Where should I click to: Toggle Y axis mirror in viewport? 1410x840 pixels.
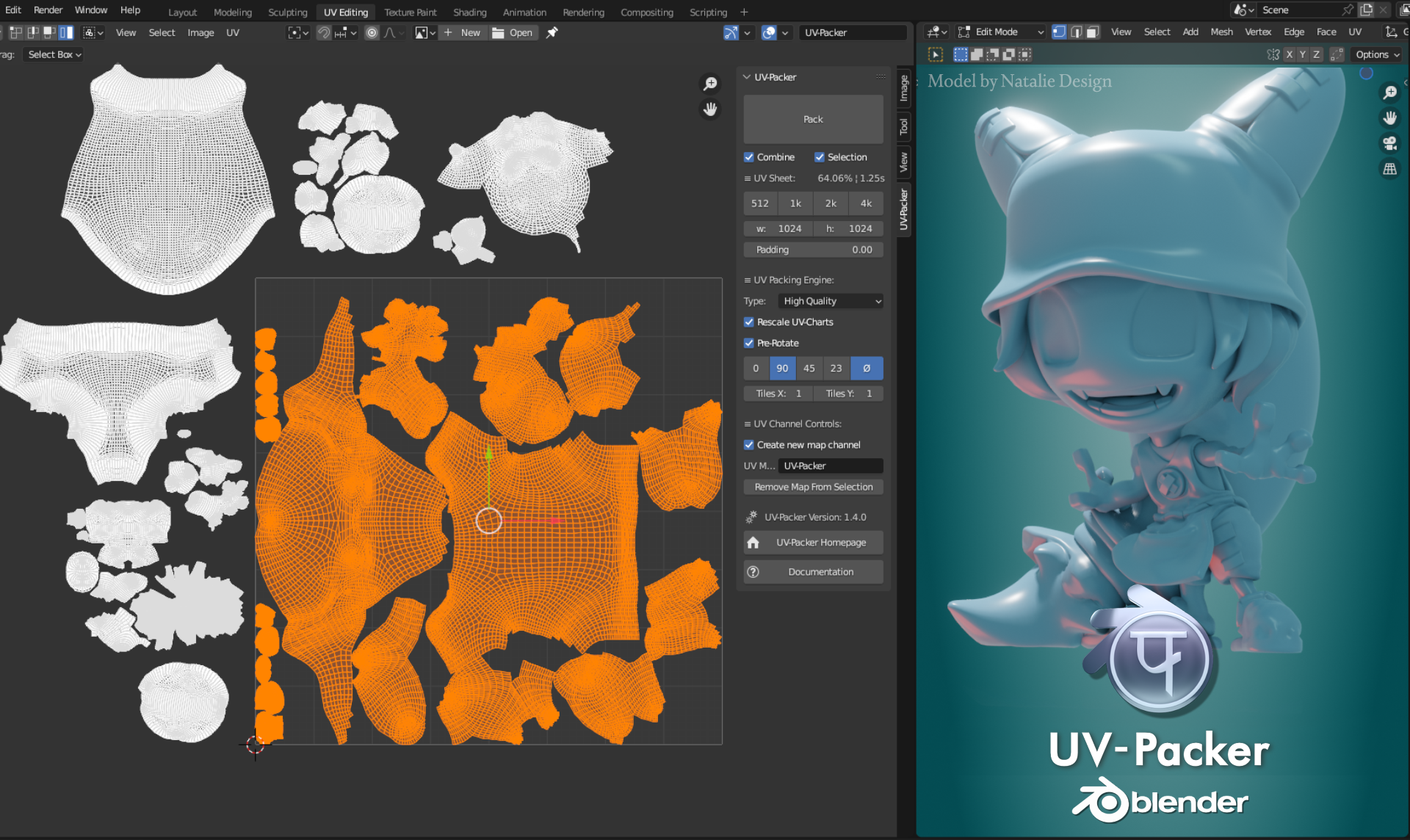coord(1302,54)
